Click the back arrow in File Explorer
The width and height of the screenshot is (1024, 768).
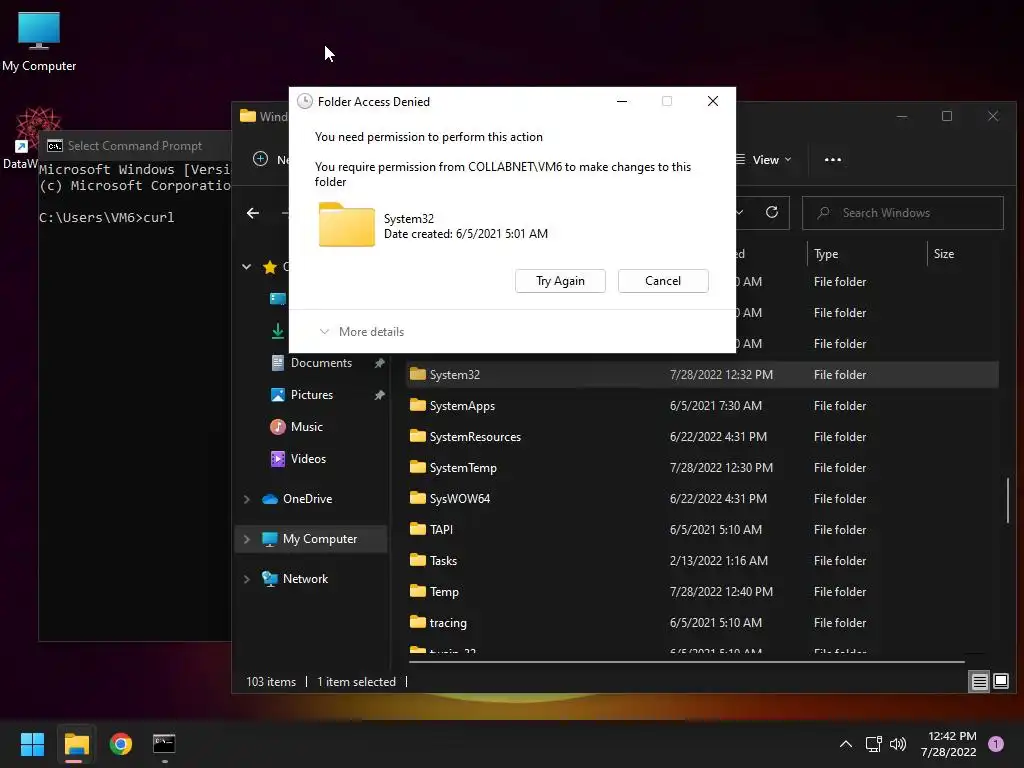pyautogui.click(x=253, y=213)
